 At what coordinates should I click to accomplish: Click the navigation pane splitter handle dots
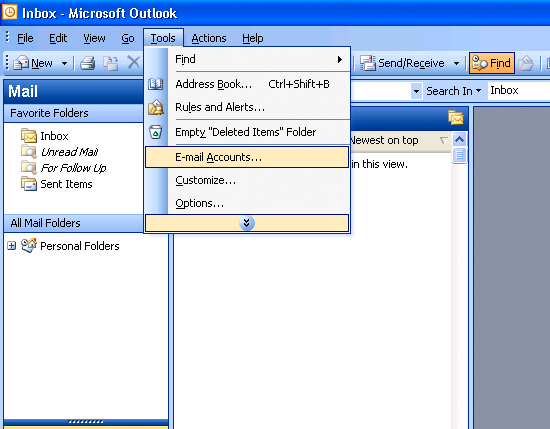click(x=86, y=422)
